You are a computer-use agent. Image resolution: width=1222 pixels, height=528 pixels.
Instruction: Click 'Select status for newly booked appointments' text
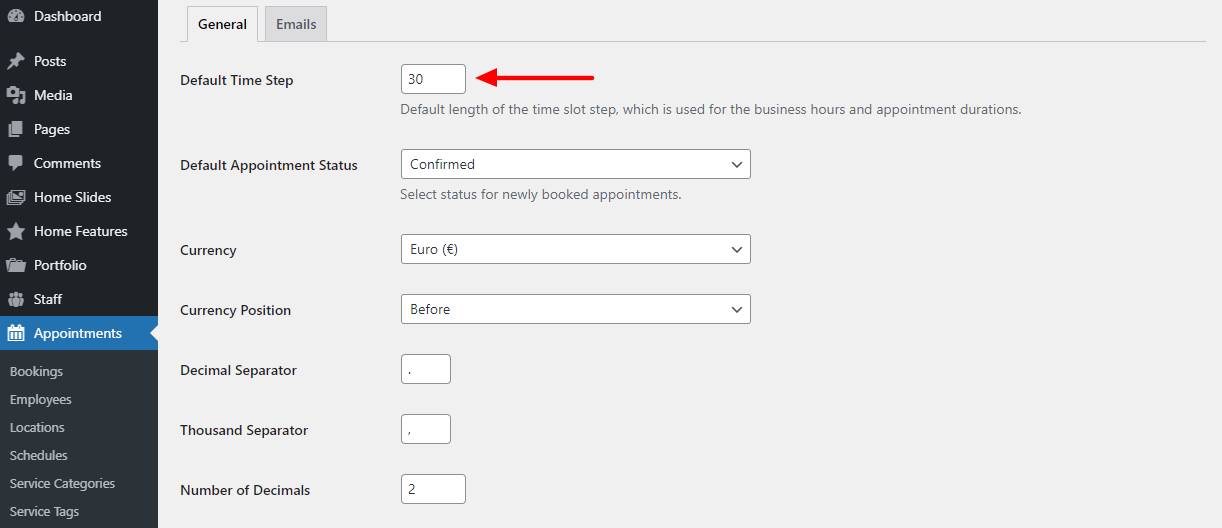541,194
